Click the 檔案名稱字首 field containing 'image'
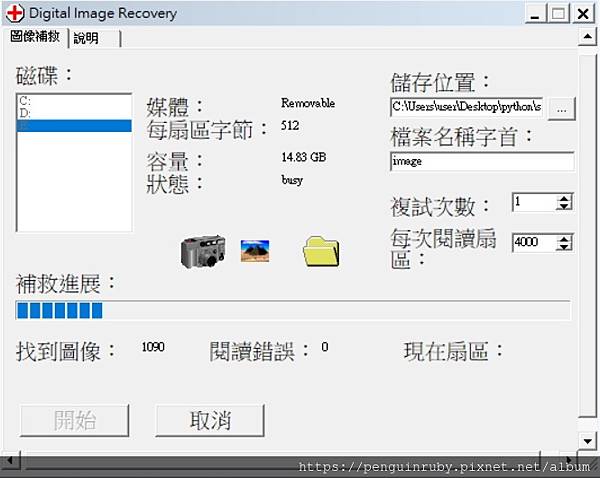Image resolution: width=600 pixels, height=478 pixels. 482,161
